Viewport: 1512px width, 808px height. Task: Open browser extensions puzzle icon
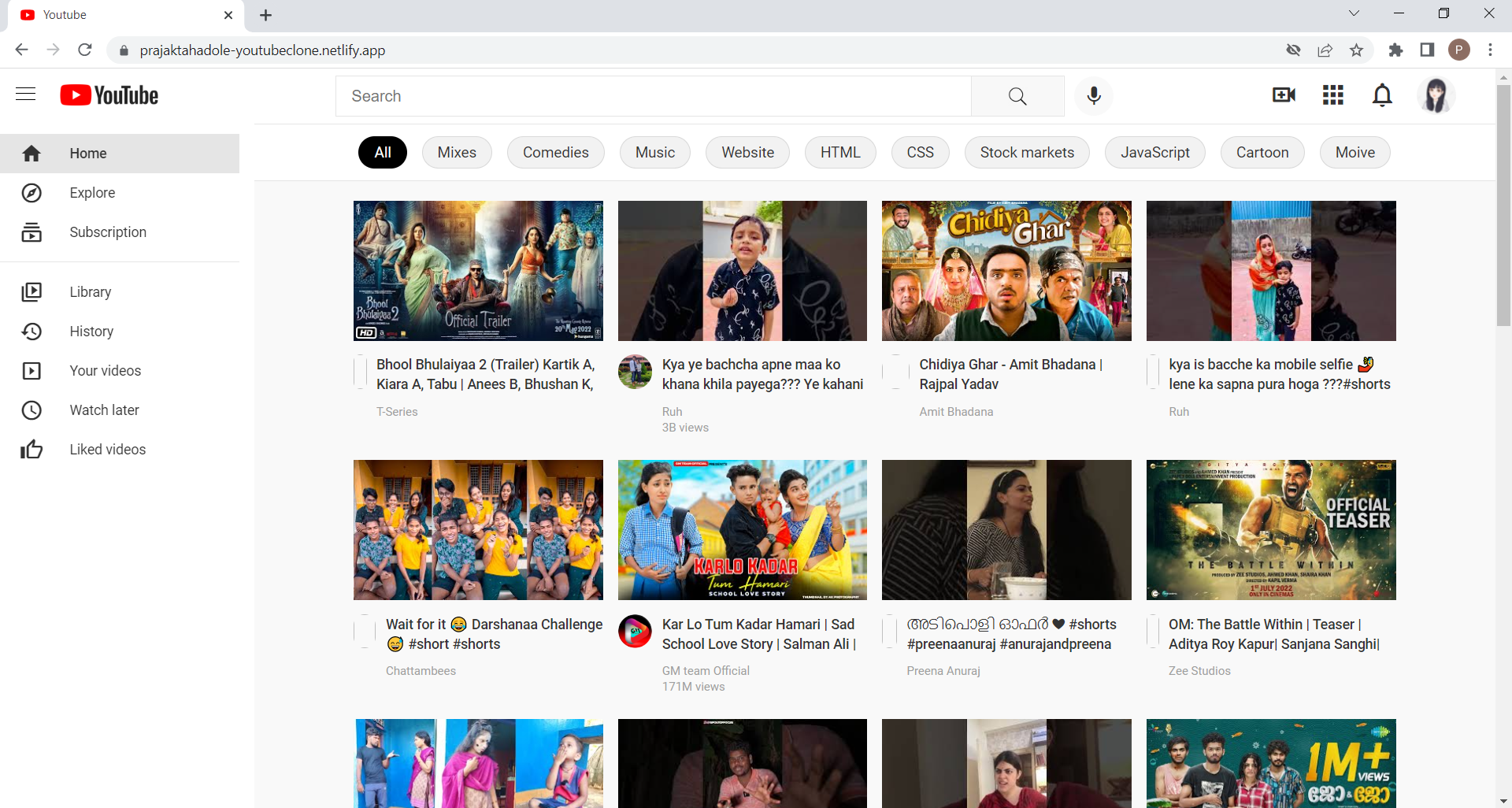(x=1395, y=50)
